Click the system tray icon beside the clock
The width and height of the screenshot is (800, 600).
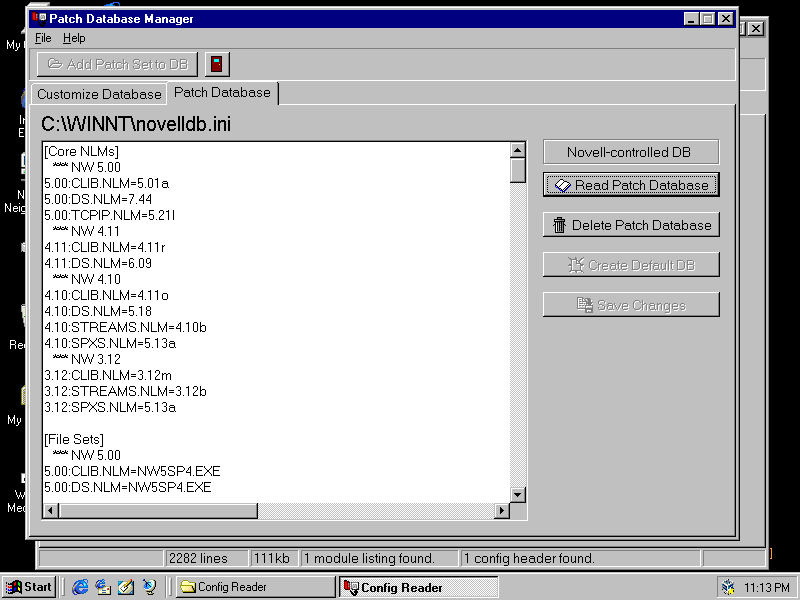[x=728, y=588]
